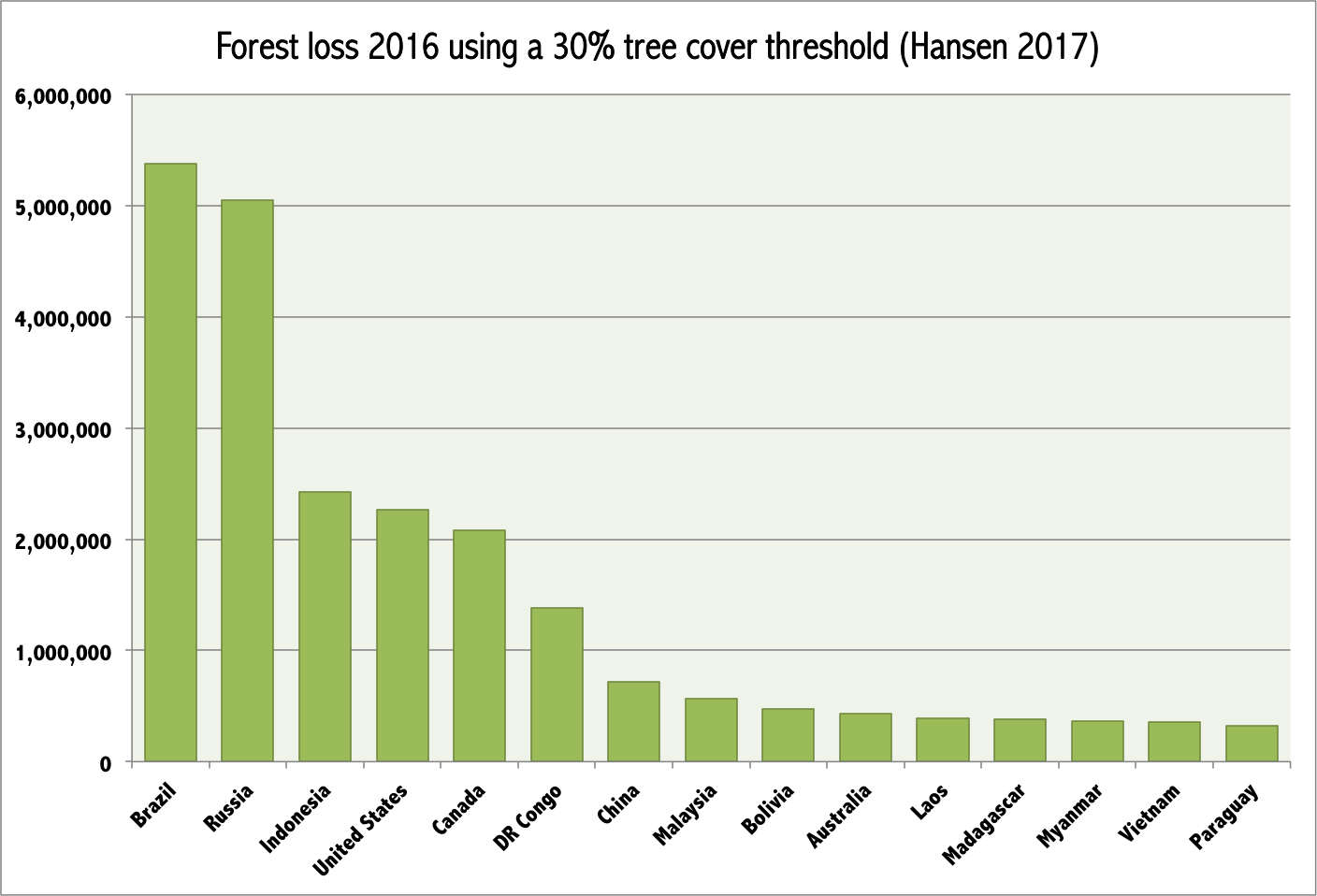Select the Russia axis label
Screen dimensions: 1317x896
(x=228, y=808)
